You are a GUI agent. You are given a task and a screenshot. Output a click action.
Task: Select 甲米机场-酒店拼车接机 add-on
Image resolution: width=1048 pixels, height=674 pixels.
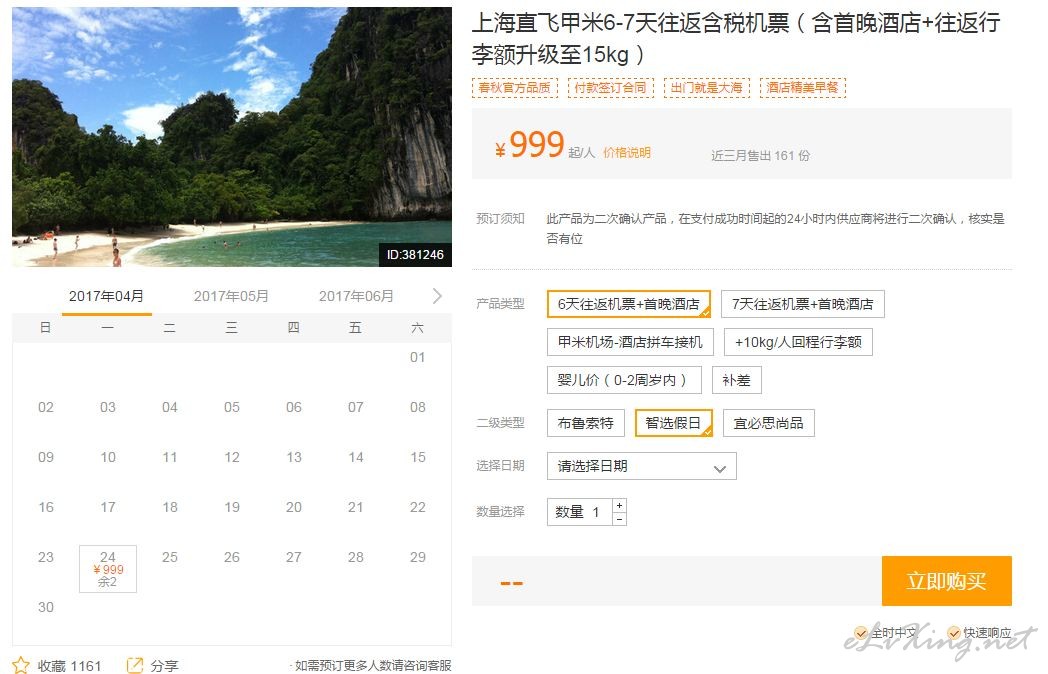tap(630, 342)
